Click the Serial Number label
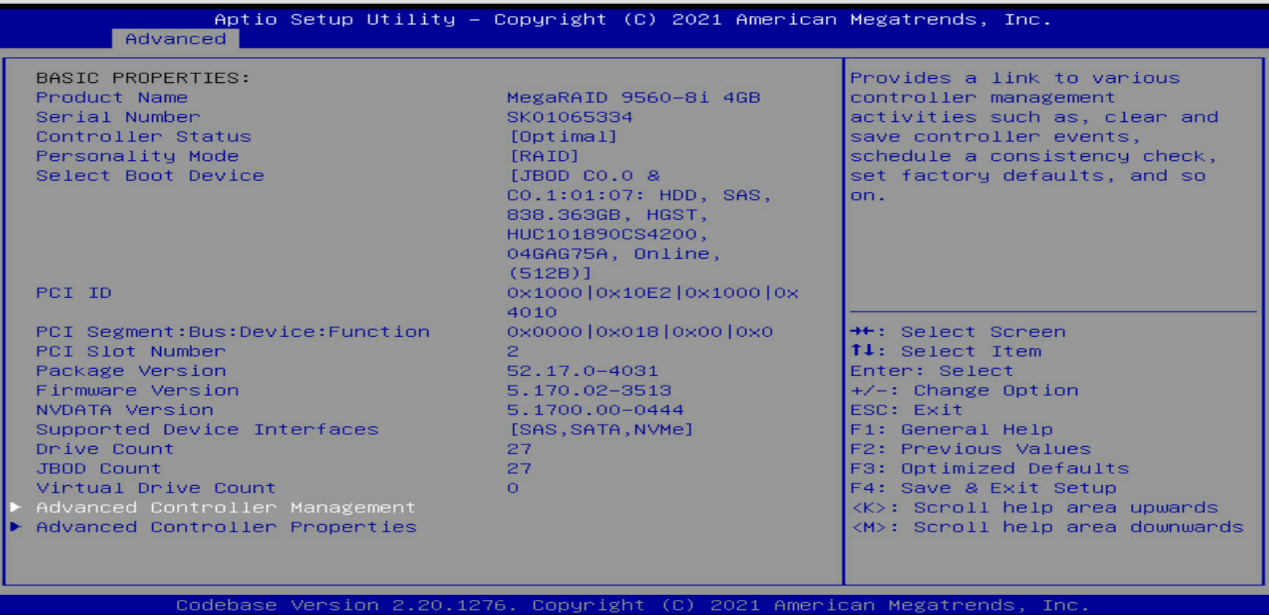The width and height of the screenshot is (1269, 615). [x=118, y=117]
